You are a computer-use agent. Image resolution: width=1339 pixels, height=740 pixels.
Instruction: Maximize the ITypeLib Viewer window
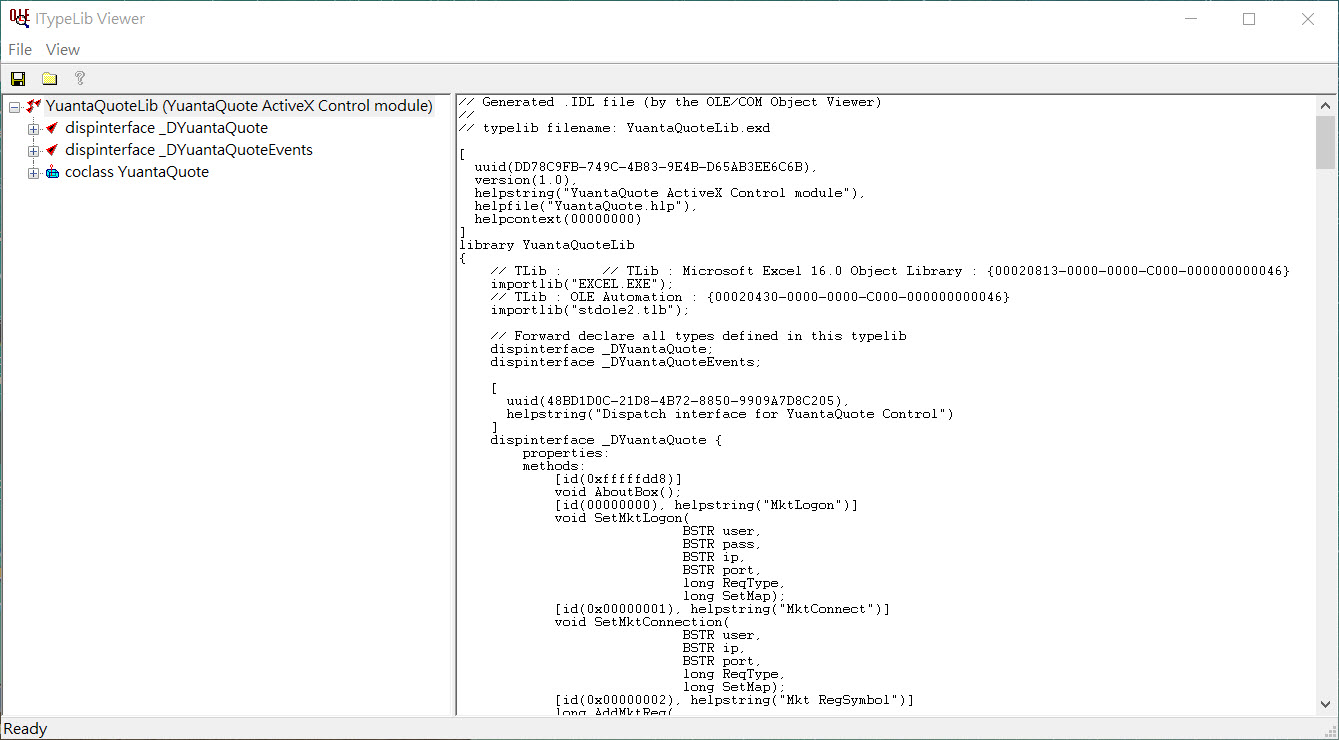pyautogui.click(x=1249, y=19)
